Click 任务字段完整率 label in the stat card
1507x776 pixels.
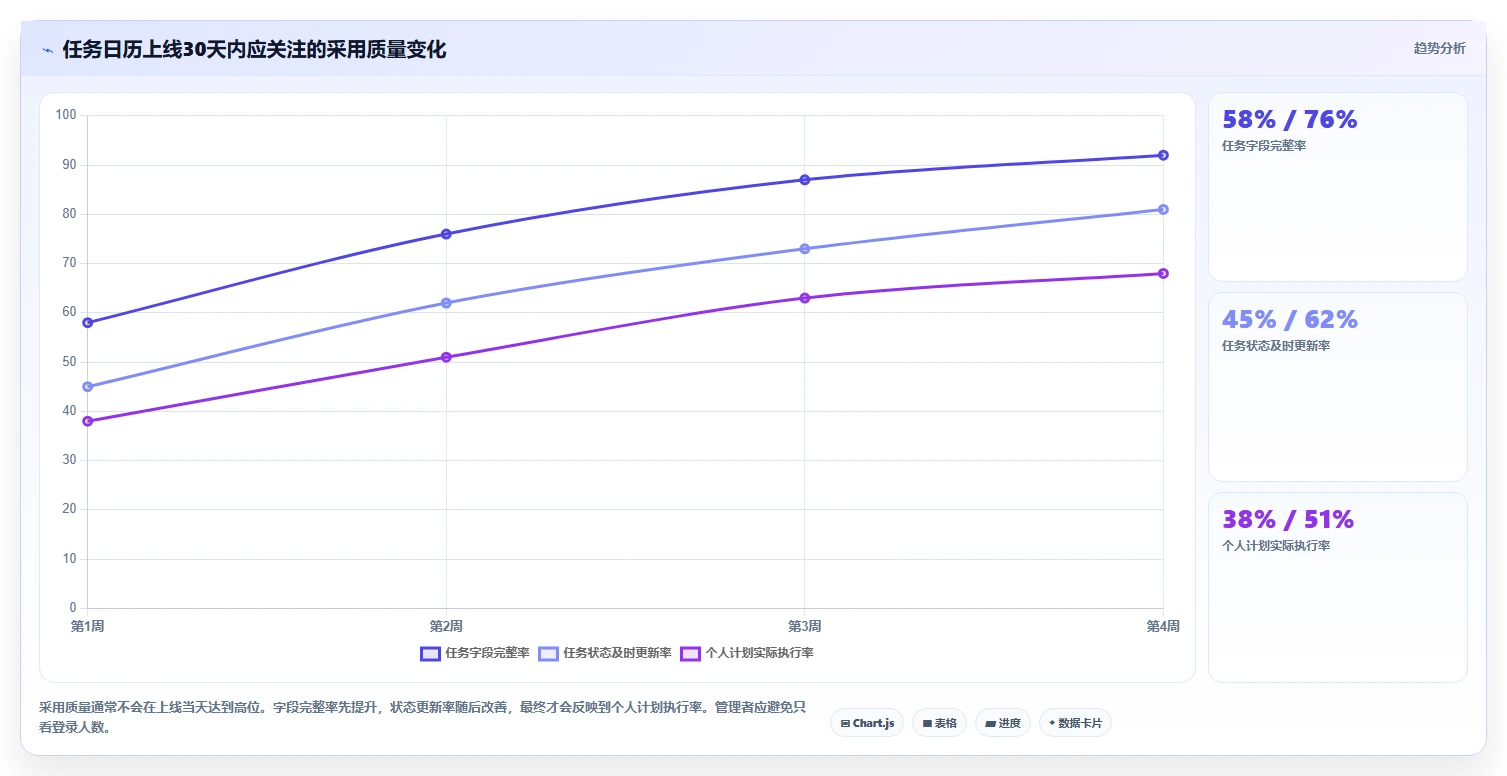1264,146
